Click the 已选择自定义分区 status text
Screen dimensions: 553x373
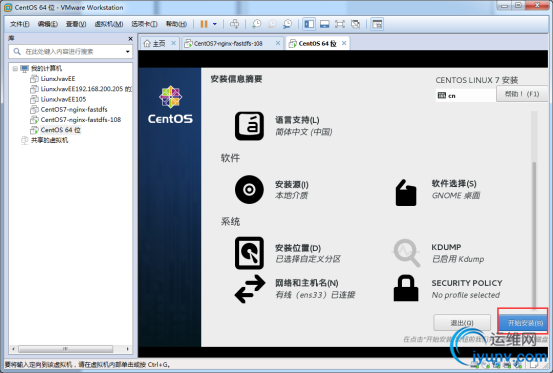308,259
